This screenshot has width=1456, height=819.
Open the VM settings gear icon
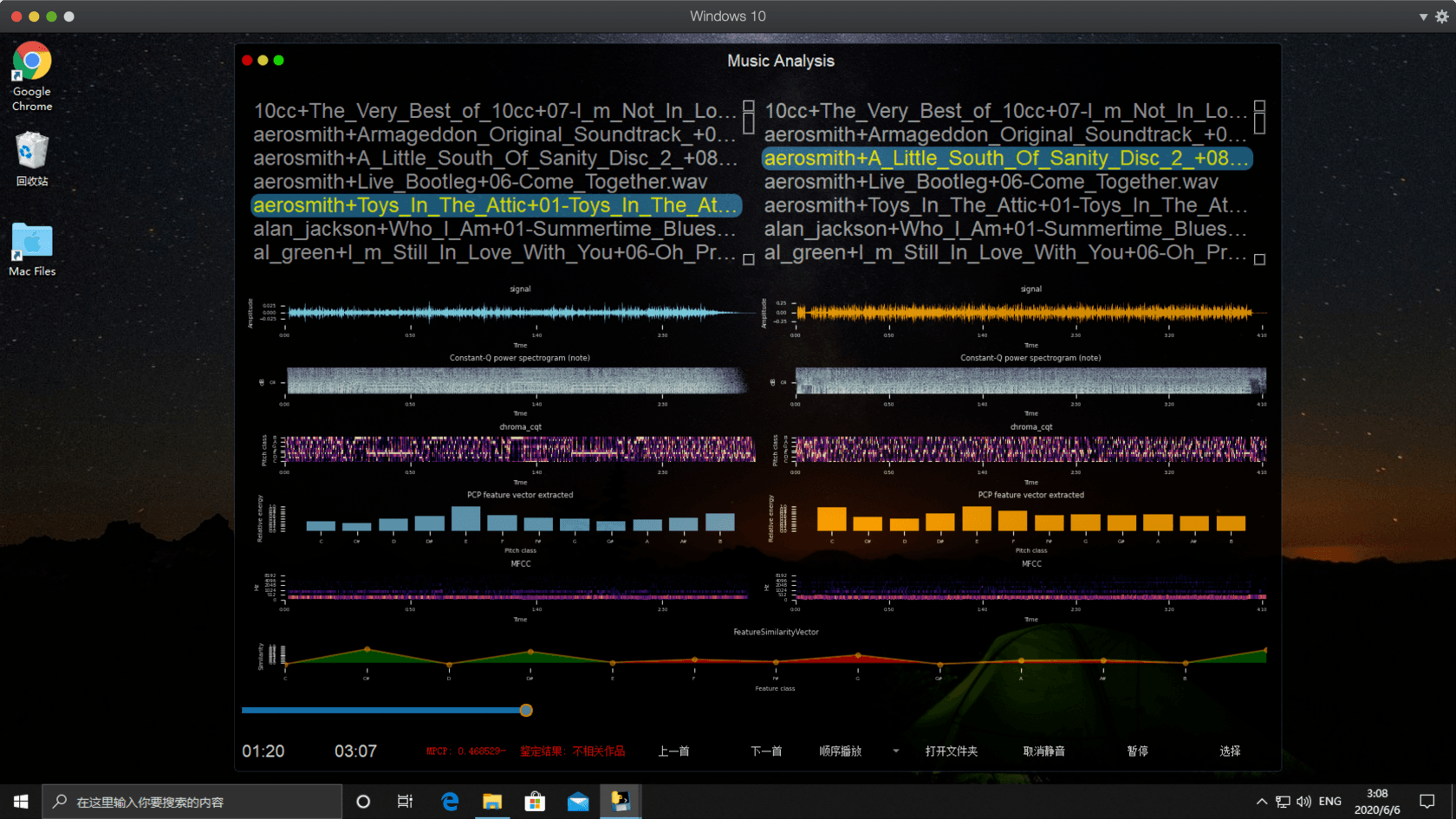1442,16
